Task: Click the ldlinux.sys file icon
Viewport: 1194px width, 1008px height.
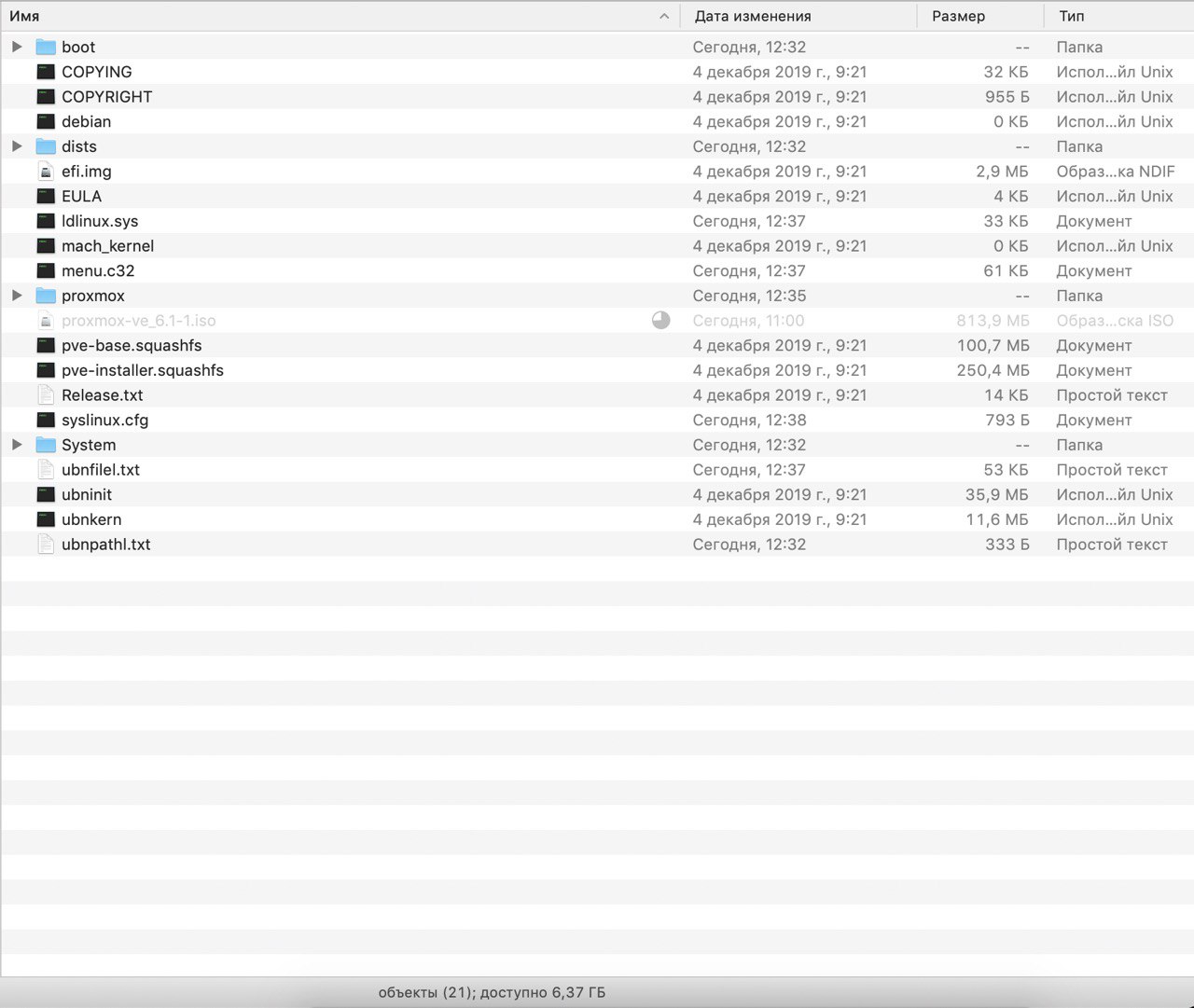Action: (x=46, y=221)
